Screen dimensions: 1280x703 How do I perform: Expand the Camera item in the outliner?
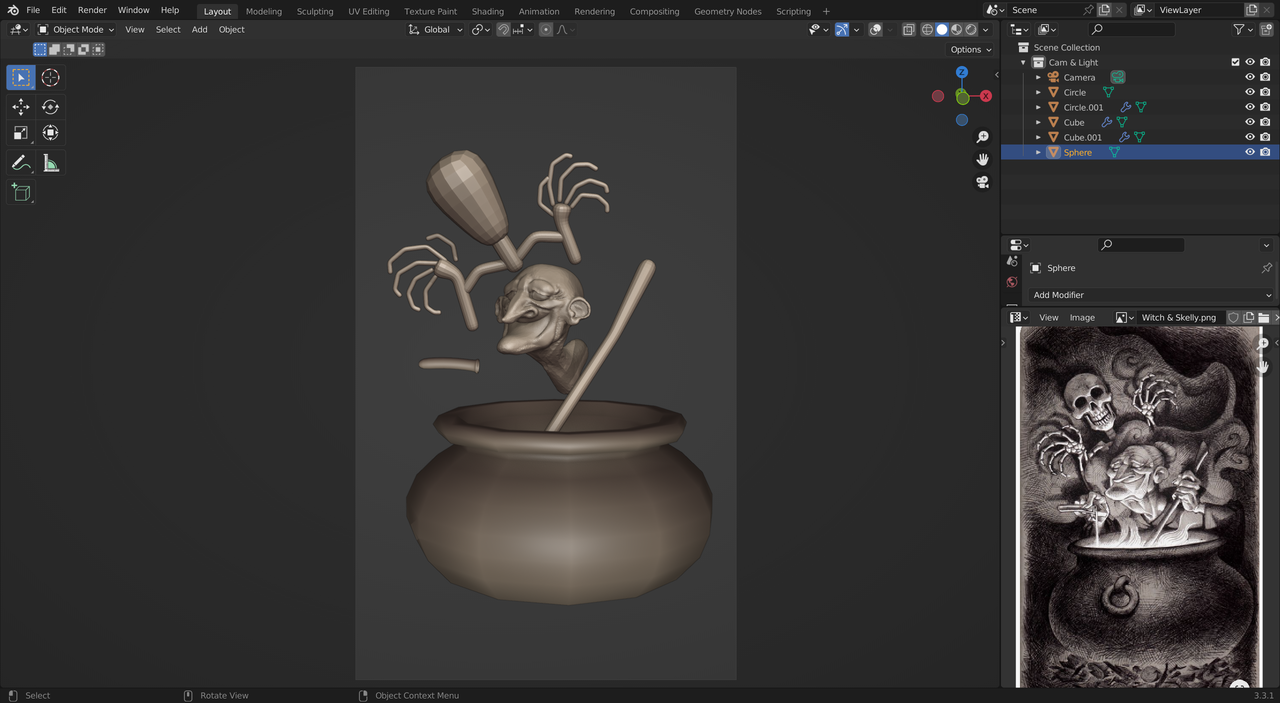pos(1038,77)
